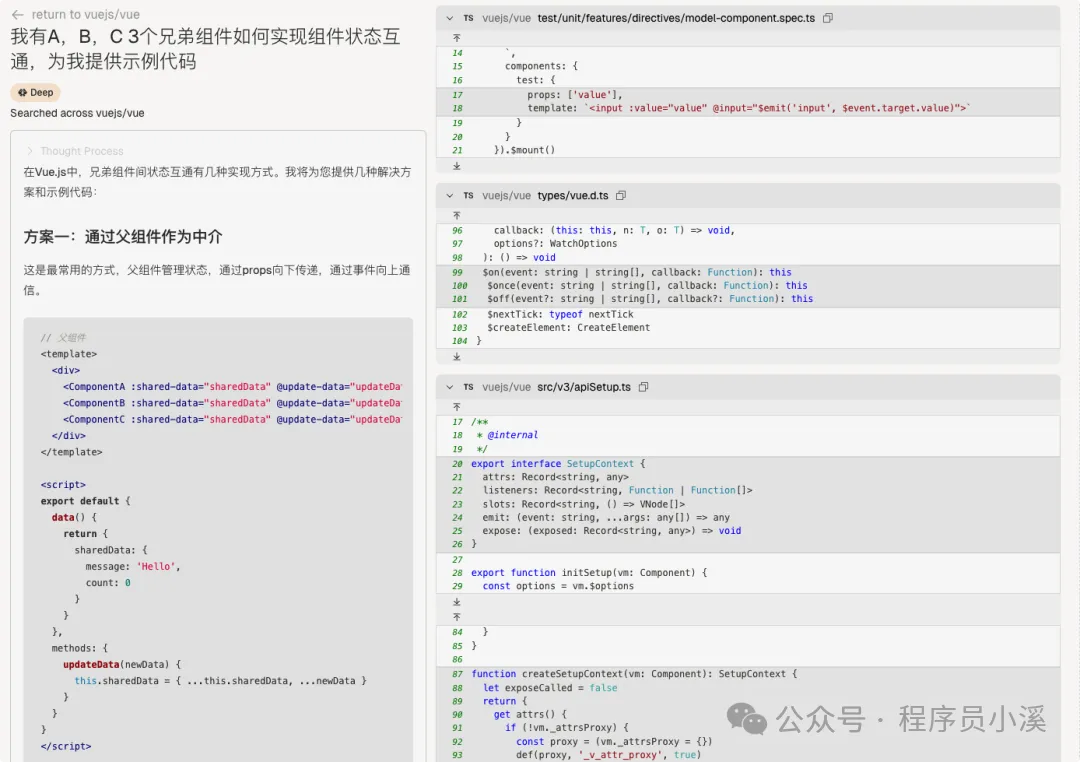The width and height of the screenshot is (1080, 762).
Task: Click line 87 function createSetupContext
Action: pos(634,674)
